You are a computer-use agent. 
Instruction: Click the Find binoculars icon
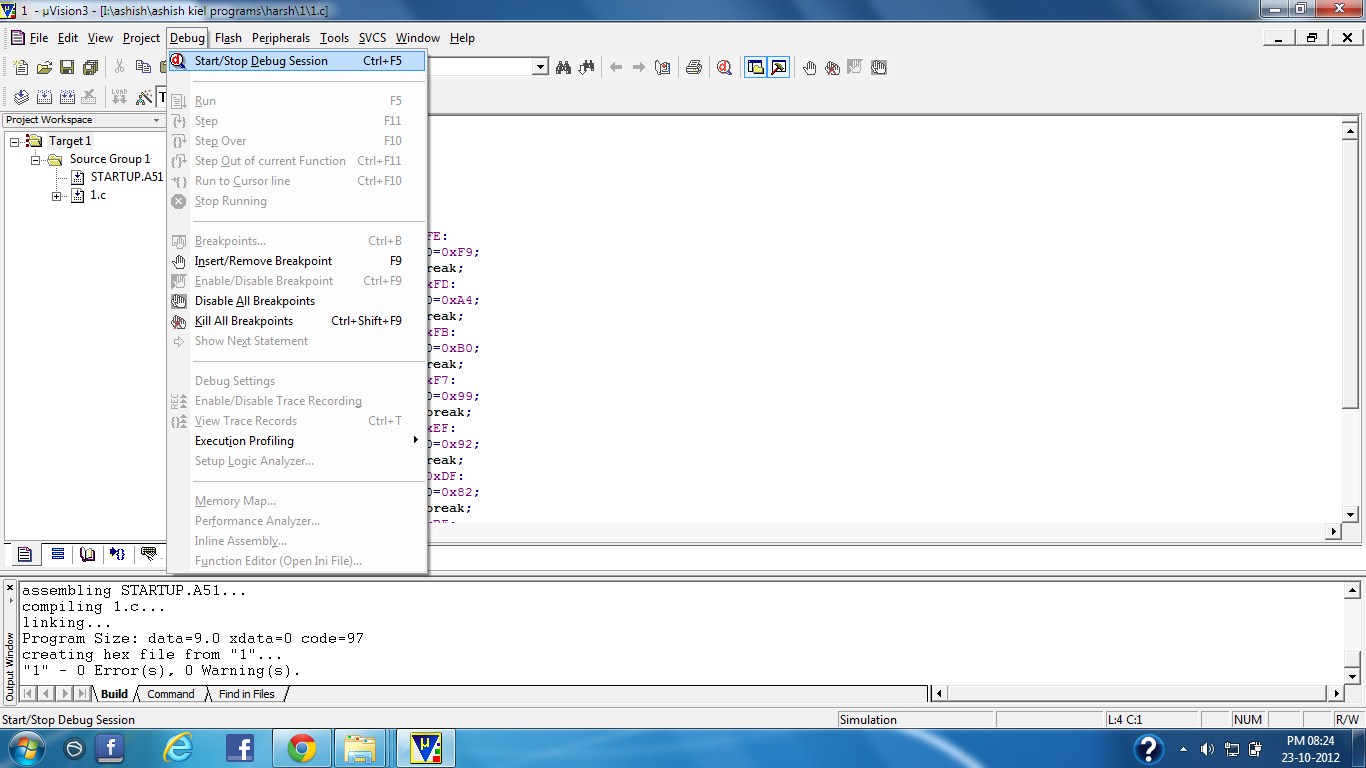click(x=563, y=67)
